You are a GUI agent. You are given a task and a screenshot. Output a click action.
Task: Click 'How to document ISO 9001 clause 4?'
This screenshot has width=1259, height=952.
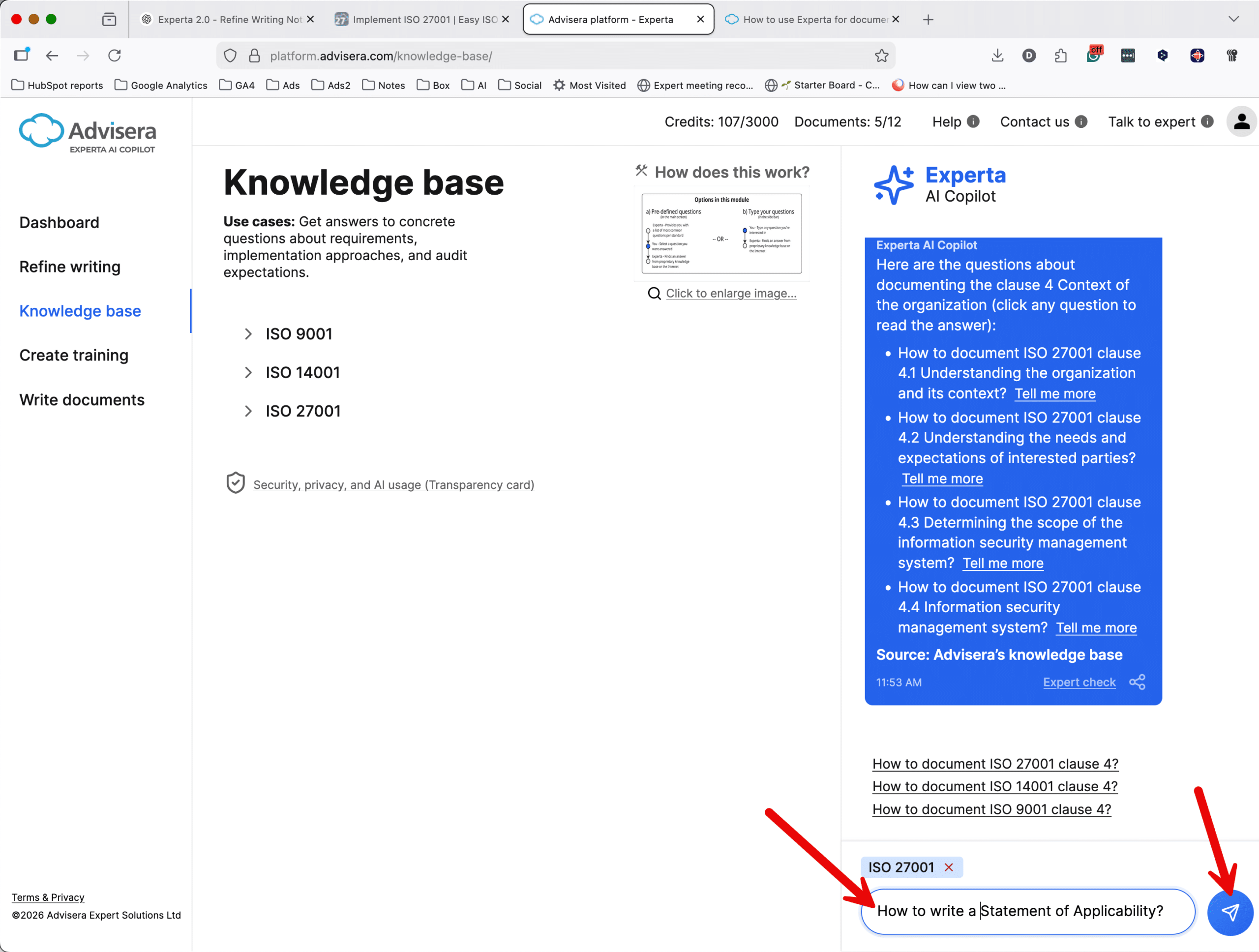coord(991,809)
